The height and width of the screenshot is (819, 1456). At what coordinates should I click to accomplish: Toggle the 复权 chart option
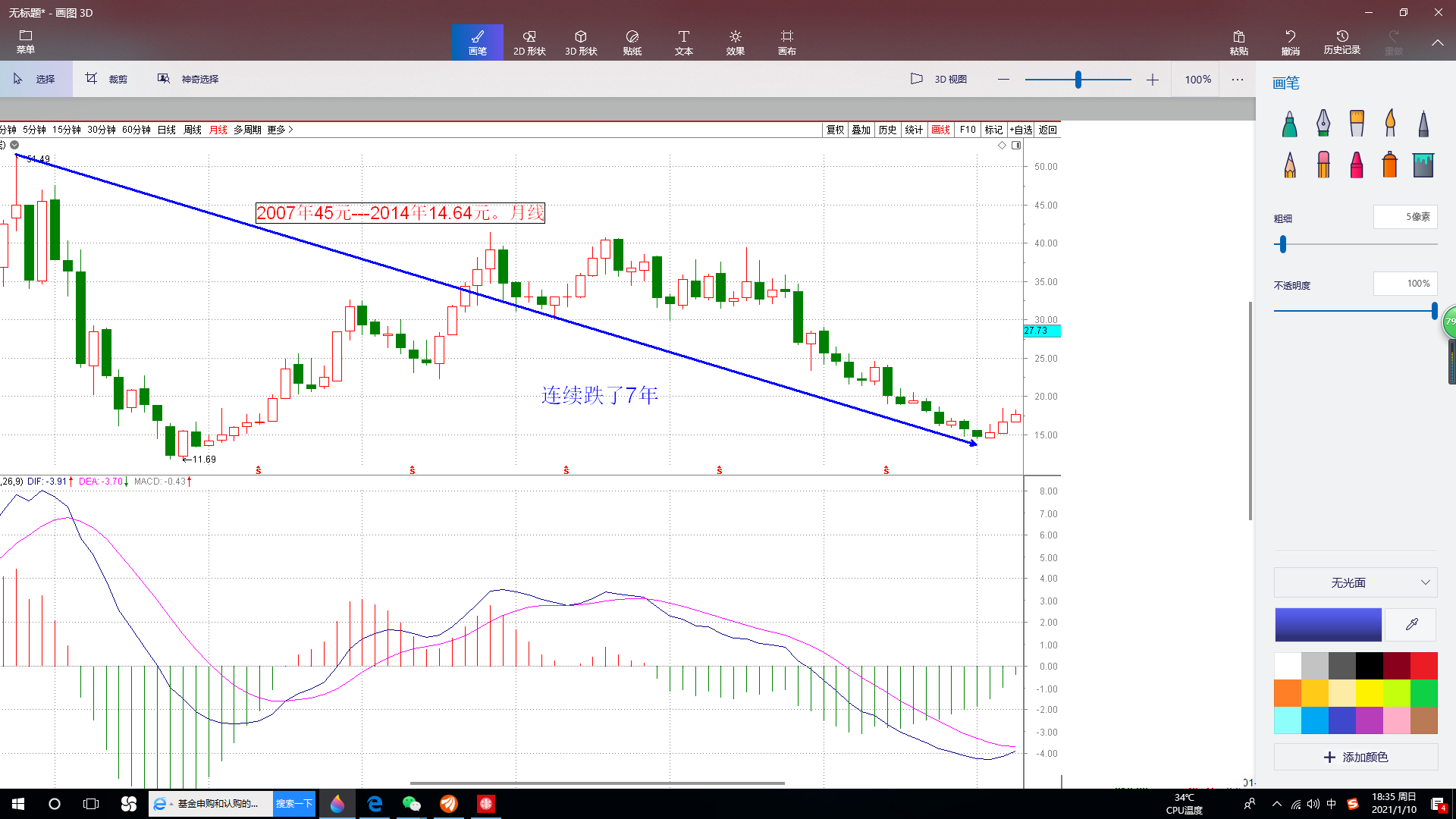pos(835,130)
